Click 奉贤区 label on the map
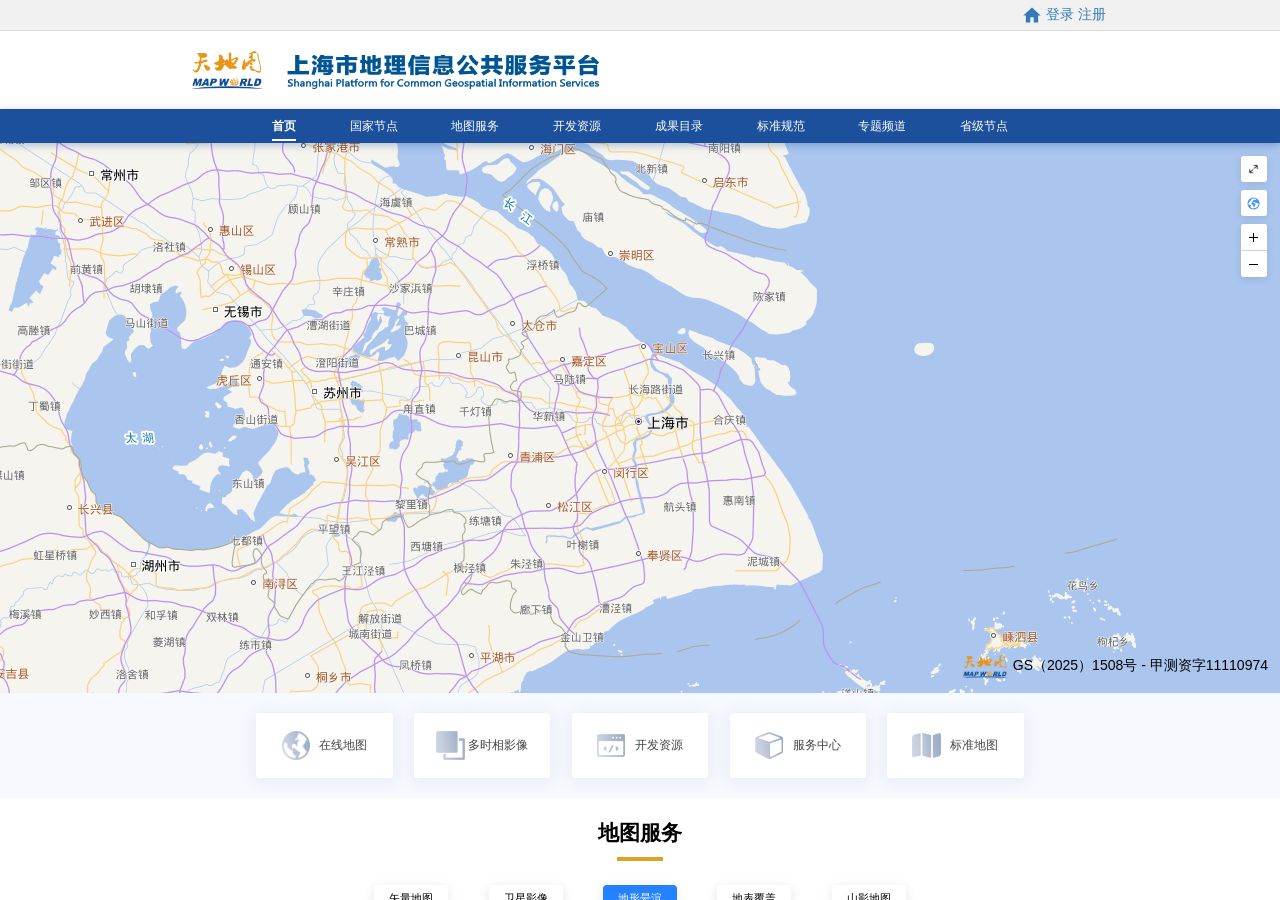Screen dimensions: 1280x900 (x=664, y=556)
